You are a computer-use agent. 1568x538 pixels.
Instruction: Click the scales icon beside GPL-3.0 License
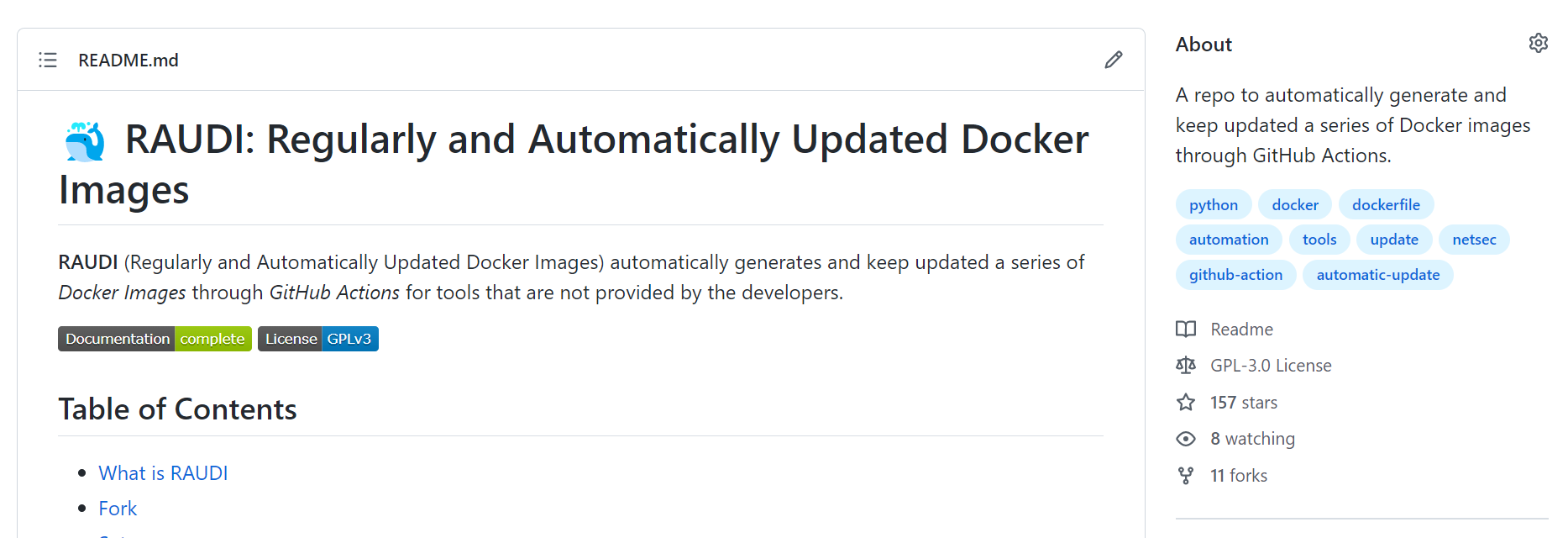[1186, 365]
